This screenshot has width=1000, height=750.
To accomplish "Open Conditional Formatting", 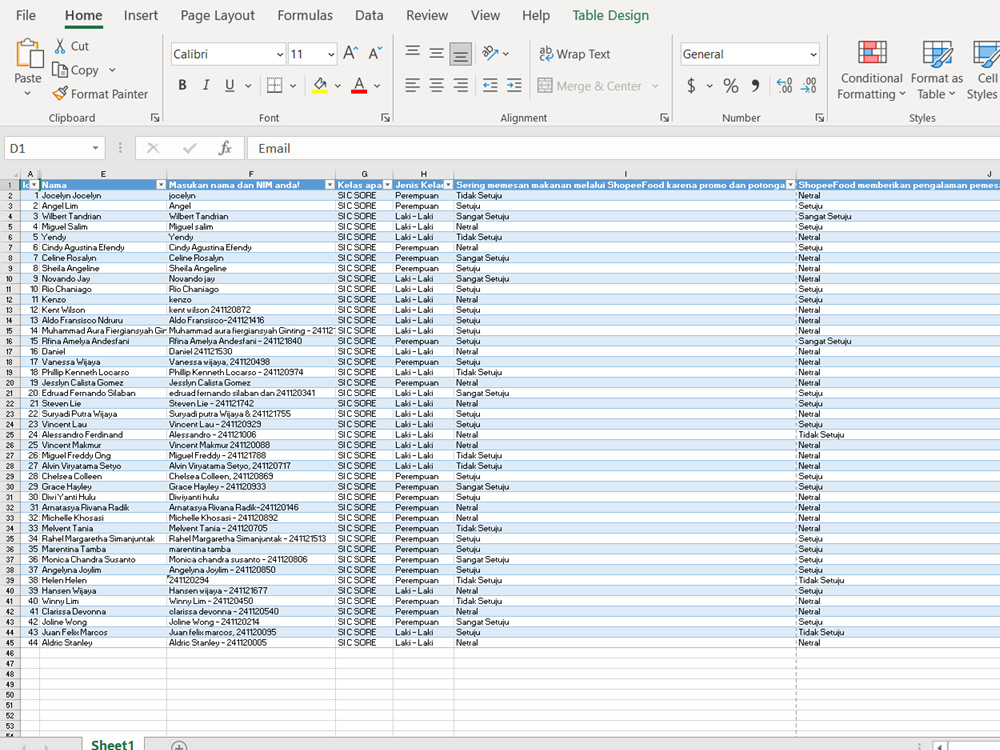I will click(x=871, y=70).
